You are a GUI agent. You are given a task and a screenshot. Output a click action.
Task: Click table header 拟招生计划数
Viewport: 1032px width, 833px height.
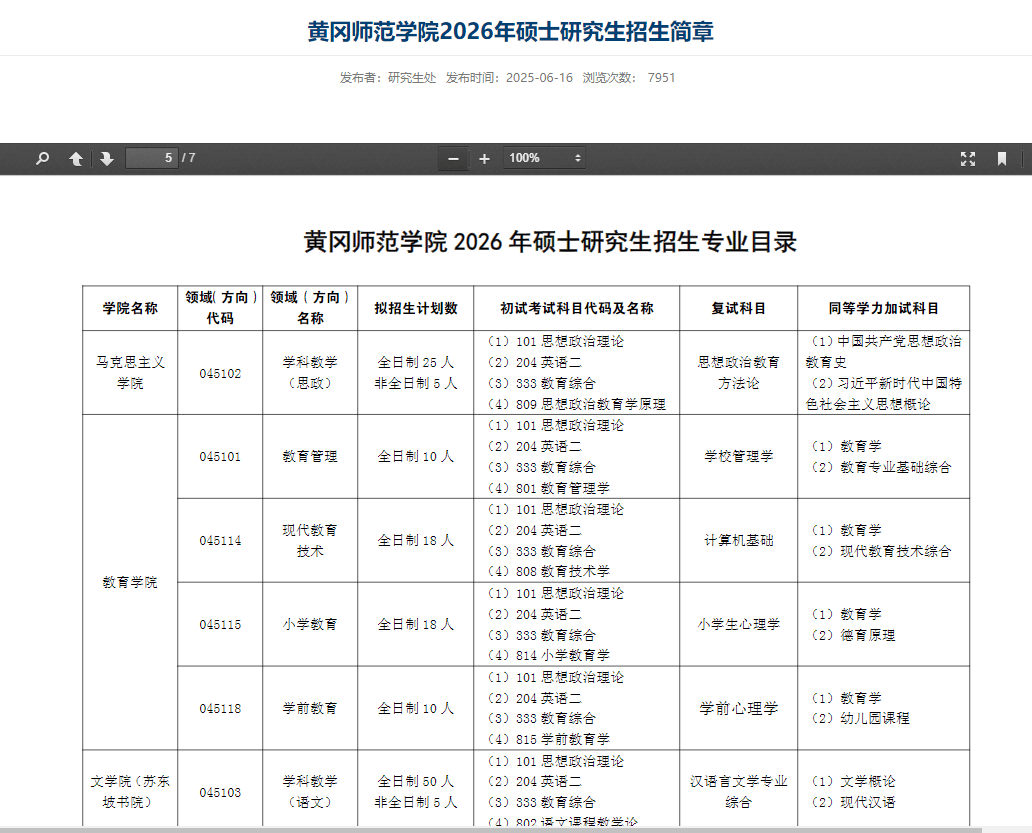[x=415, y=308]
